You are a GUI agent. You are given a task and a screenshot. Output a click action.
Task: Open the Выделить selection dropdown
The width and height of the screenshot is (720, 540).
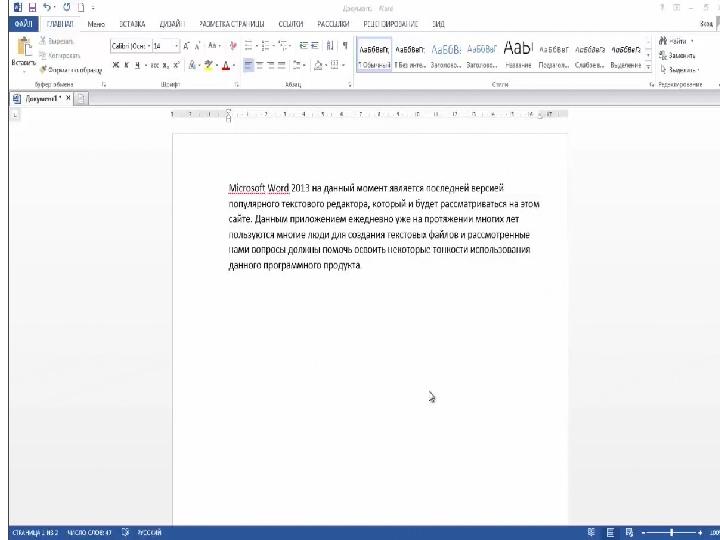point(679,70)
